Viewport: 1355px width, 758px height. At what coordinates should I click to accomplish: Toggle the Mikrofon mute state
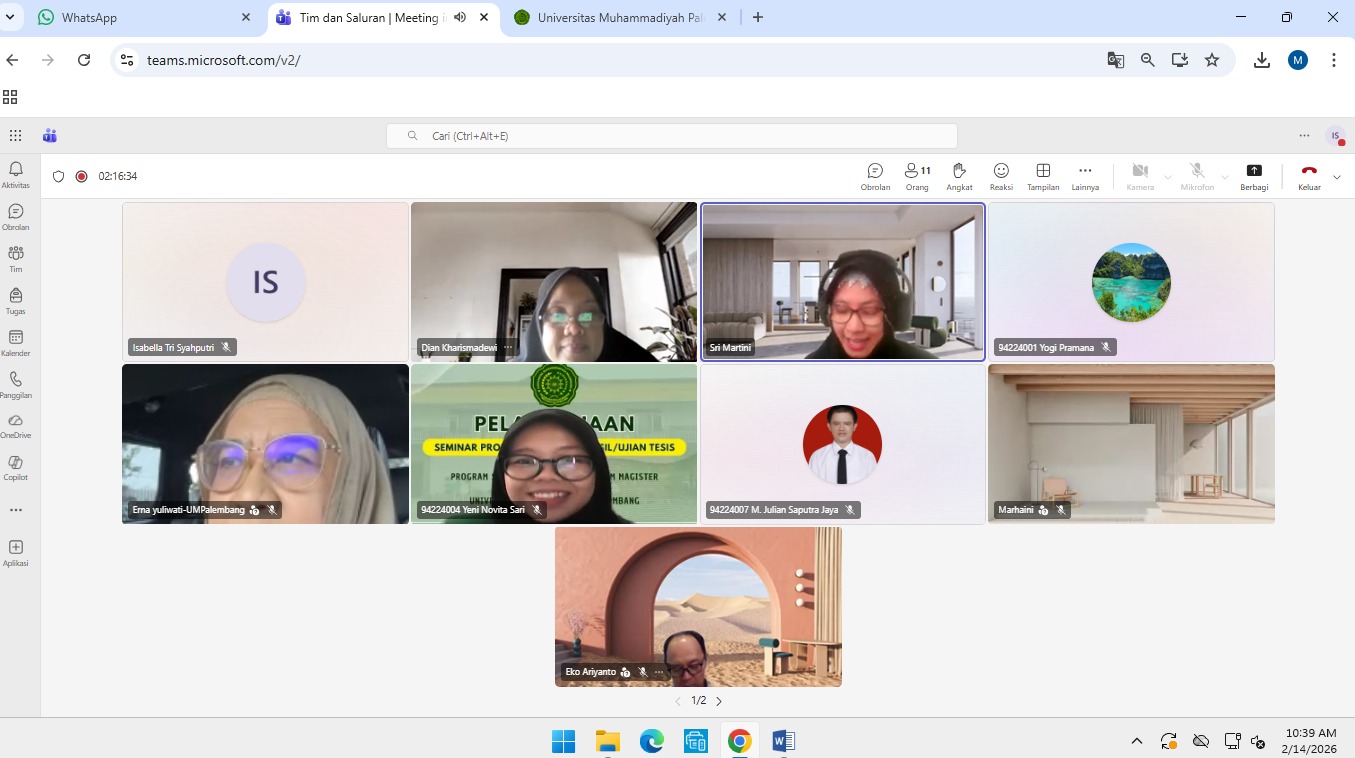pos(1197,176)
